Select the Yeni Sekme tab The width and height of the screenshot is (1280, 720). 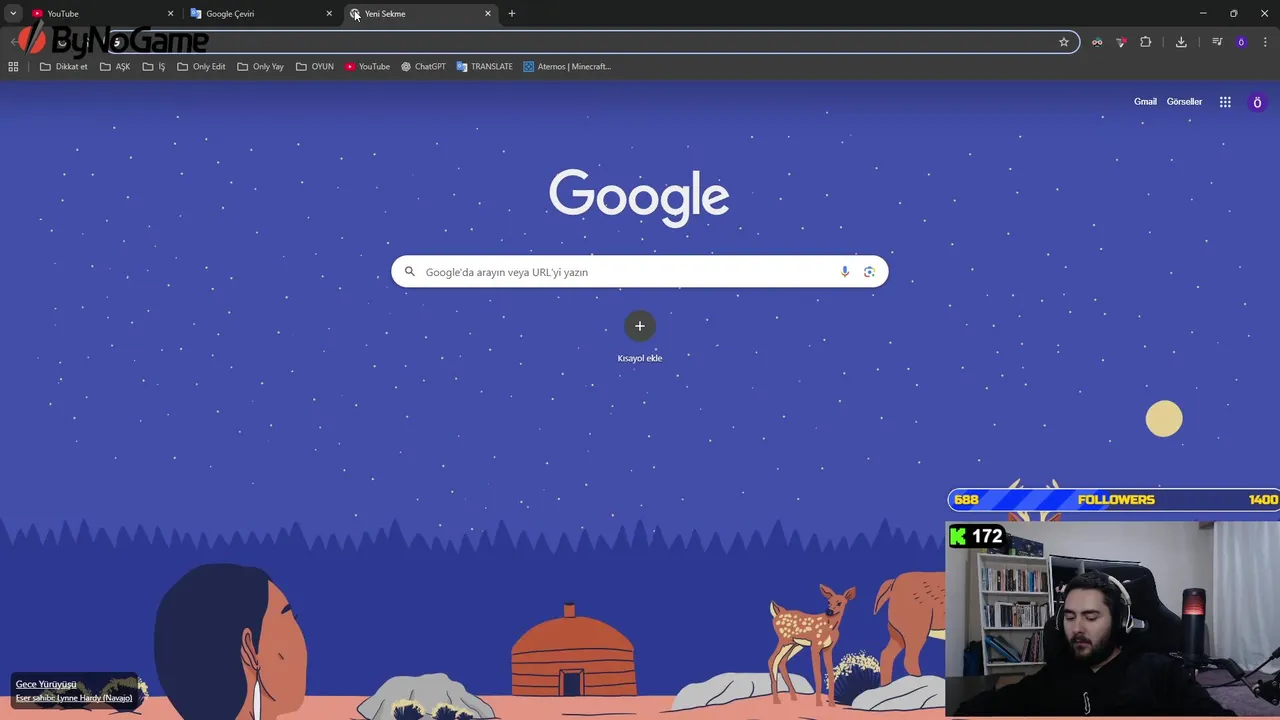[x=420, y=14]
